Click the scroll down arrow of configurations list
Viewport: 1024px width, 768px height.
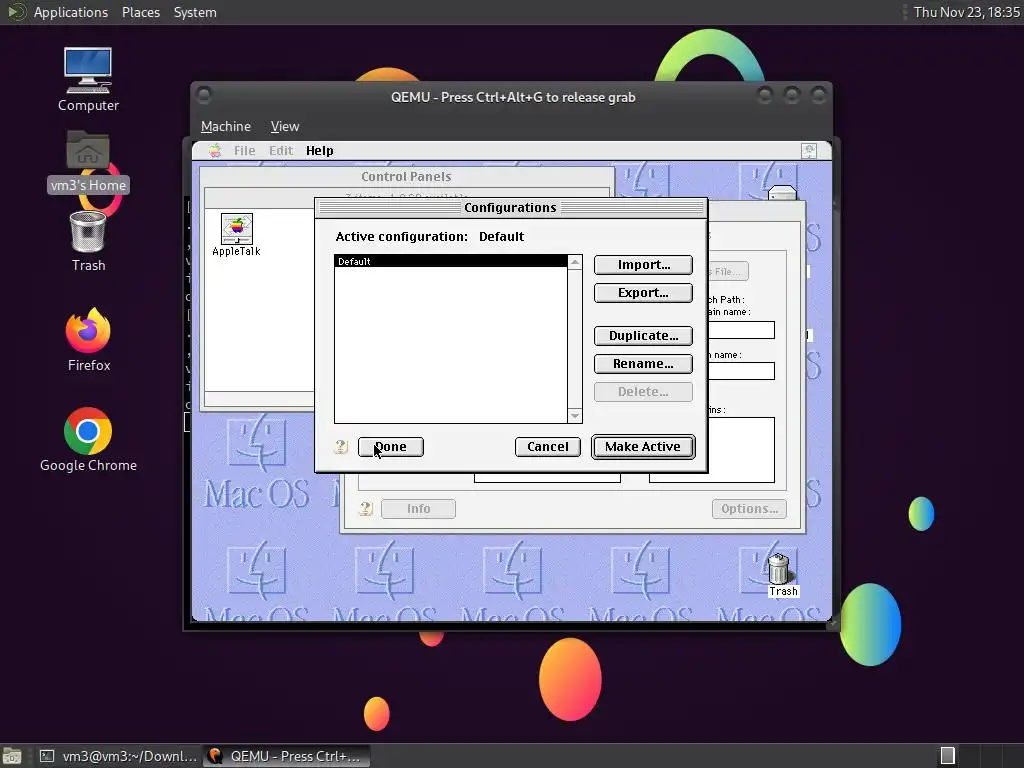coord(575,415)
